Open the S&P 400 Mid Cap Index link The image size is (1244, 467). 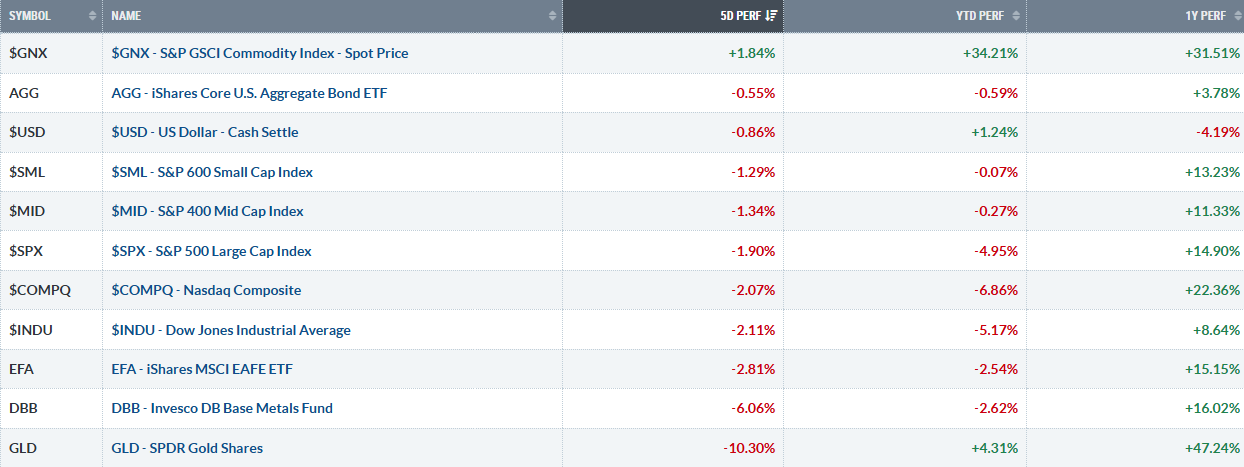tap(207, 211)
